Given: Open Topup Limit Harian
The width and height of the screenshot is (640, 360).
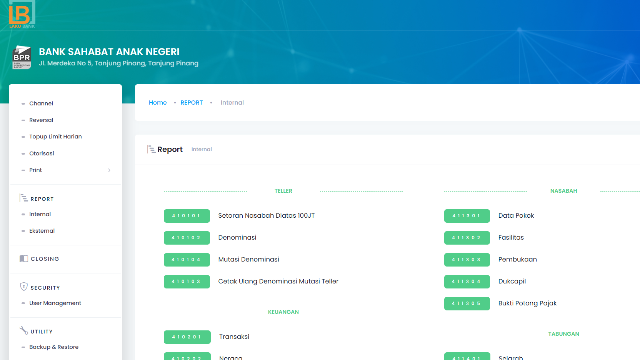Looking at the screenshot, I should pos(56,137).
